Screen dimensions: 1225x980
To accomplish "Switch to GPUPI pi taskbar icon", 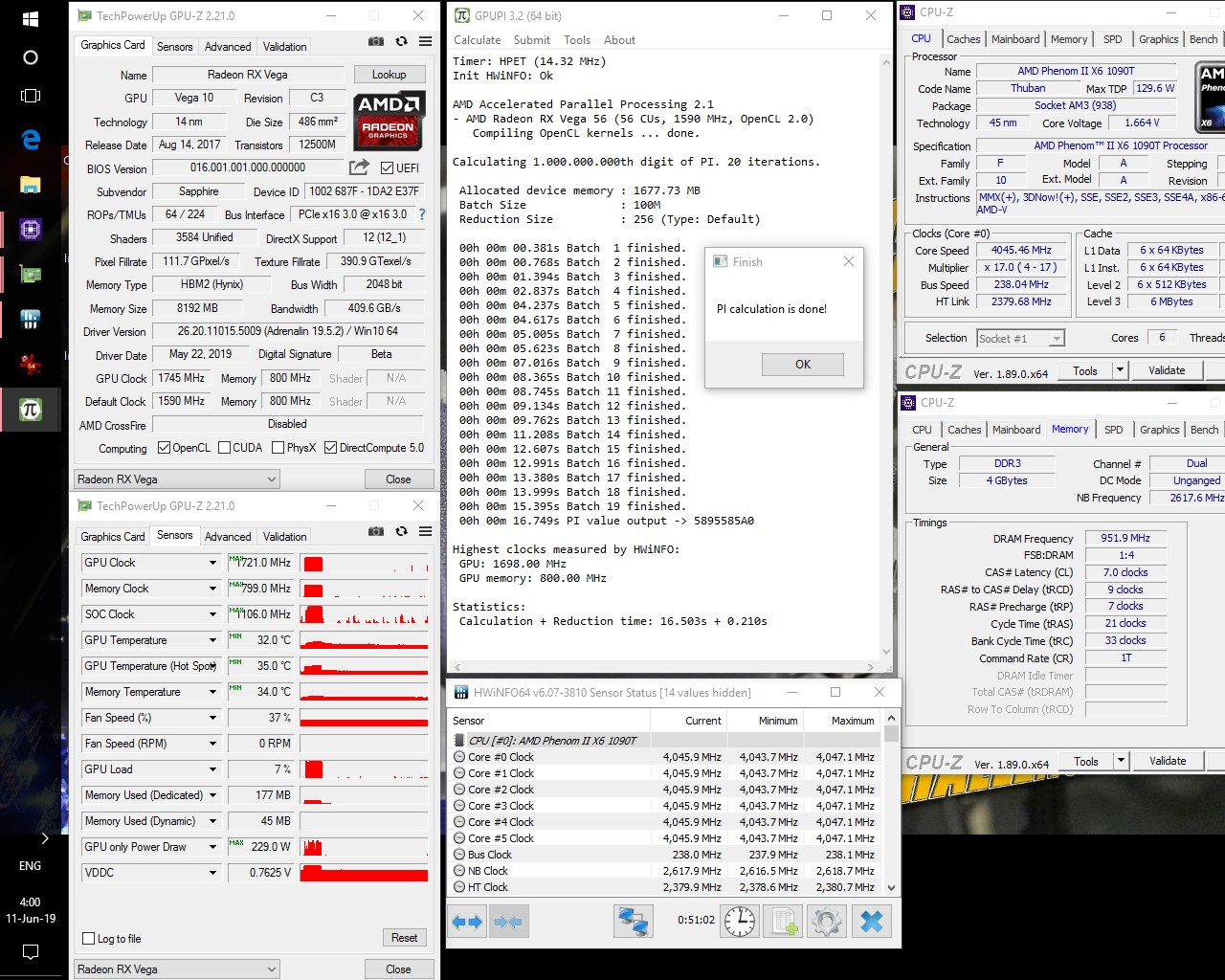I will [x=31, y=411].
